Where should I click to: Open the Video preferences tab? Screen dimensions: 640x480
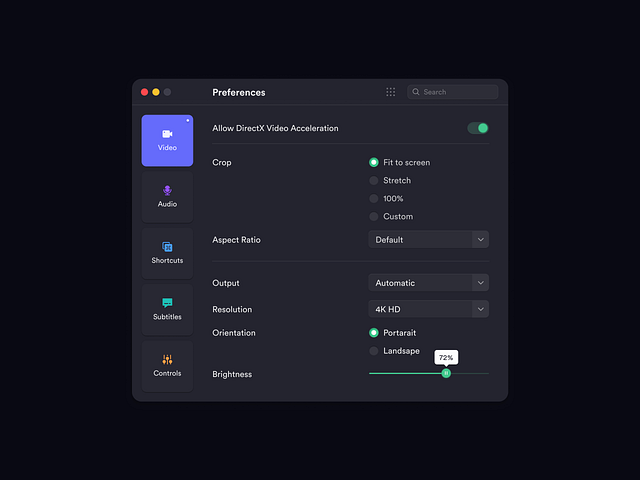click(x=167, y=140)
